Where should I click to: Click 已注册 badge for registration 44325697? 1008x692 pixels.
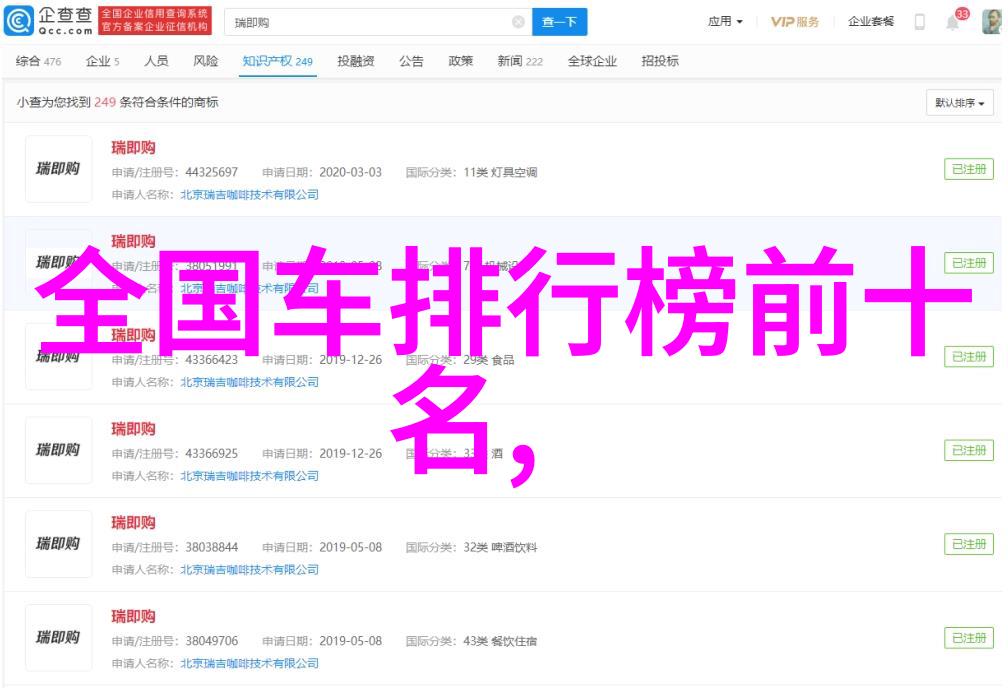[x=969, y=169]
